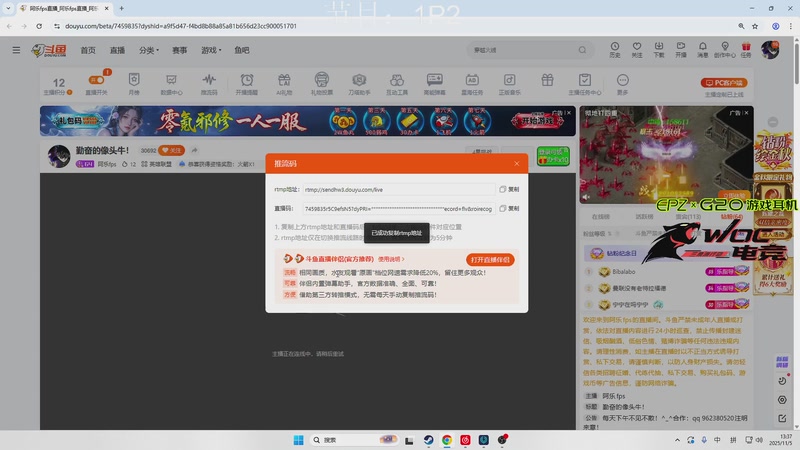Open the 主播积分 points counter
This screenshot has height=450, width=800.
pyautogui.click(x=58, y=85)
